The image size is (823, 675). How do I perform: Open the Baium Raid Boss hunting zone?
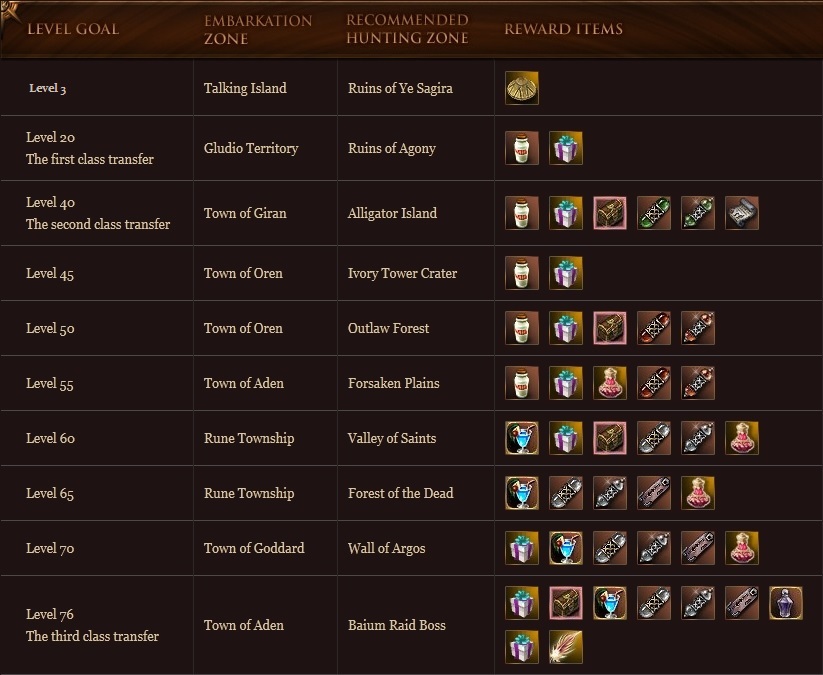397,625
